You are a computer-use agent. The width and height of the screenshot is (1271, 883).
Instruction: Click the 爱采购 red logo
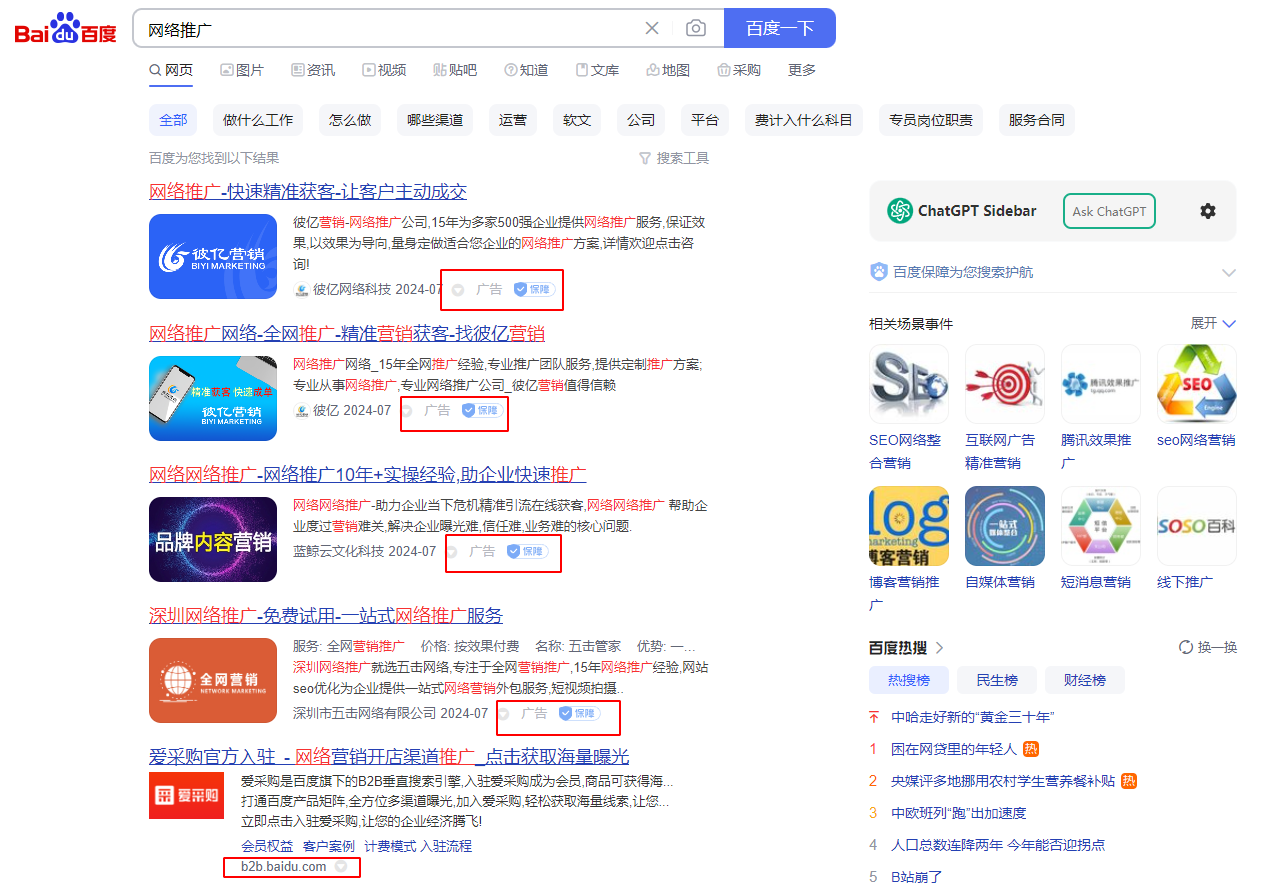pos(186,795)
